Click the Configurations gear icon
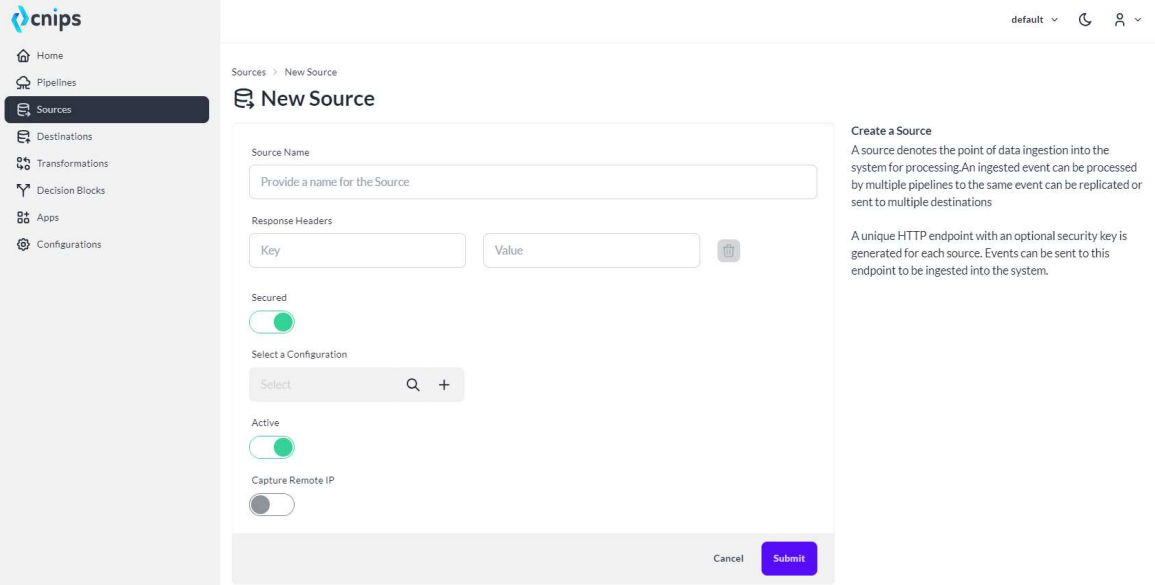The height and width of the screenshot is (585, 1155). click(23, 245)
